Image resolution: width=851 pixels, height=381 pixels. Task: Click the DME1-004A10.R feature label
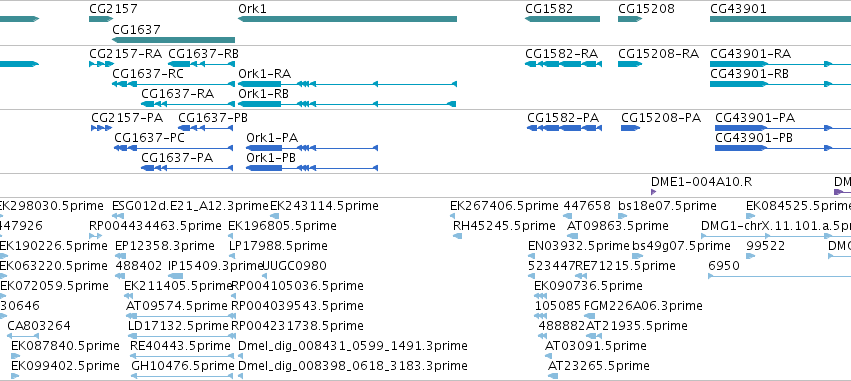702,182
